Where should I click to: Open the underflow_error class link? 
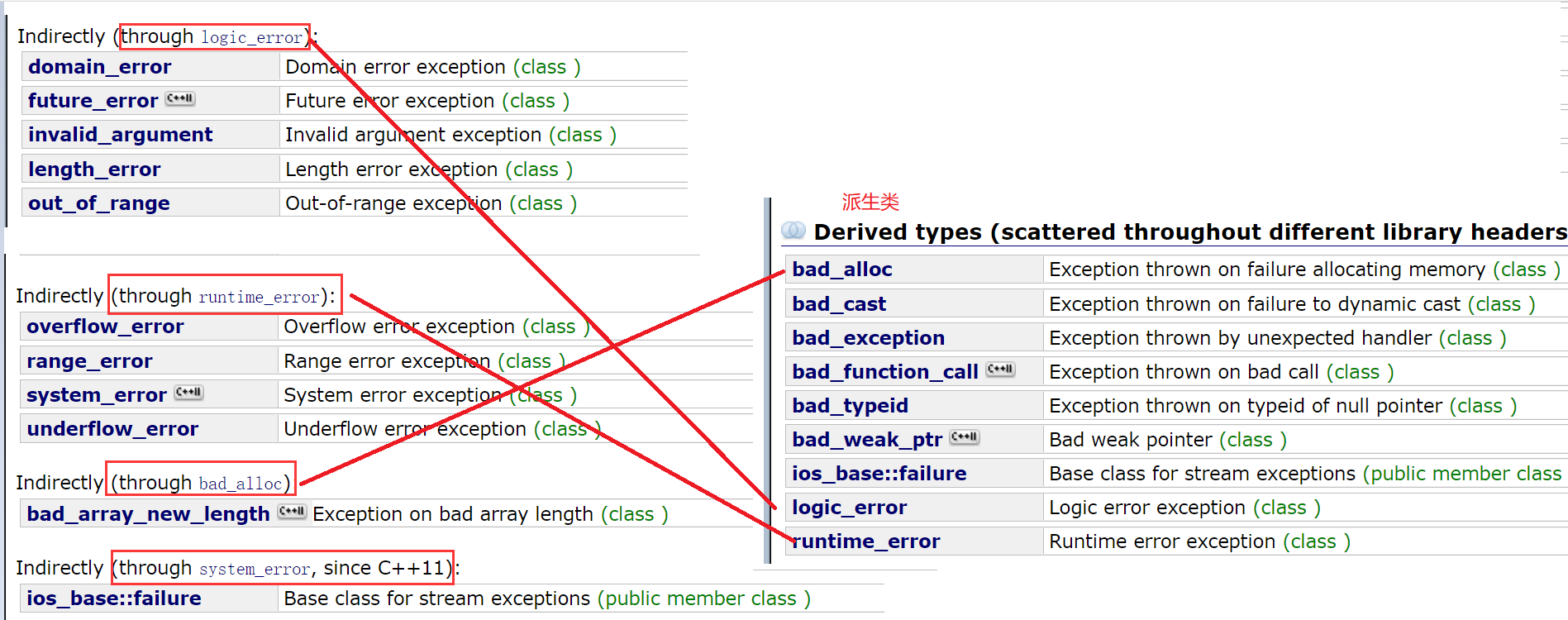pyautogui.click(x=112, y=429)
